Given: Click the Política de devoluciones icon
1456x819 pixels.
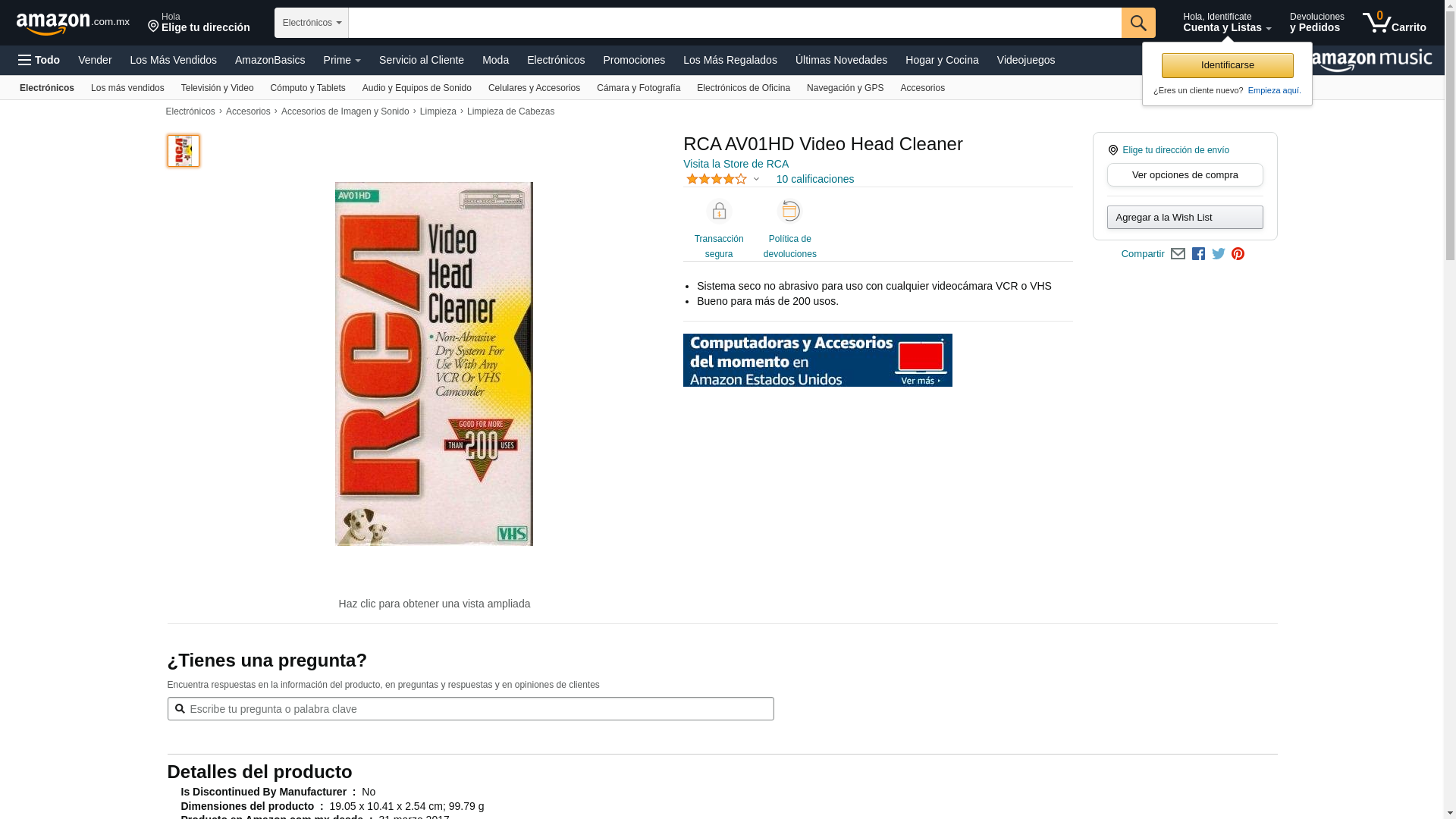Looking at the screenshot, I should (790, 211).
